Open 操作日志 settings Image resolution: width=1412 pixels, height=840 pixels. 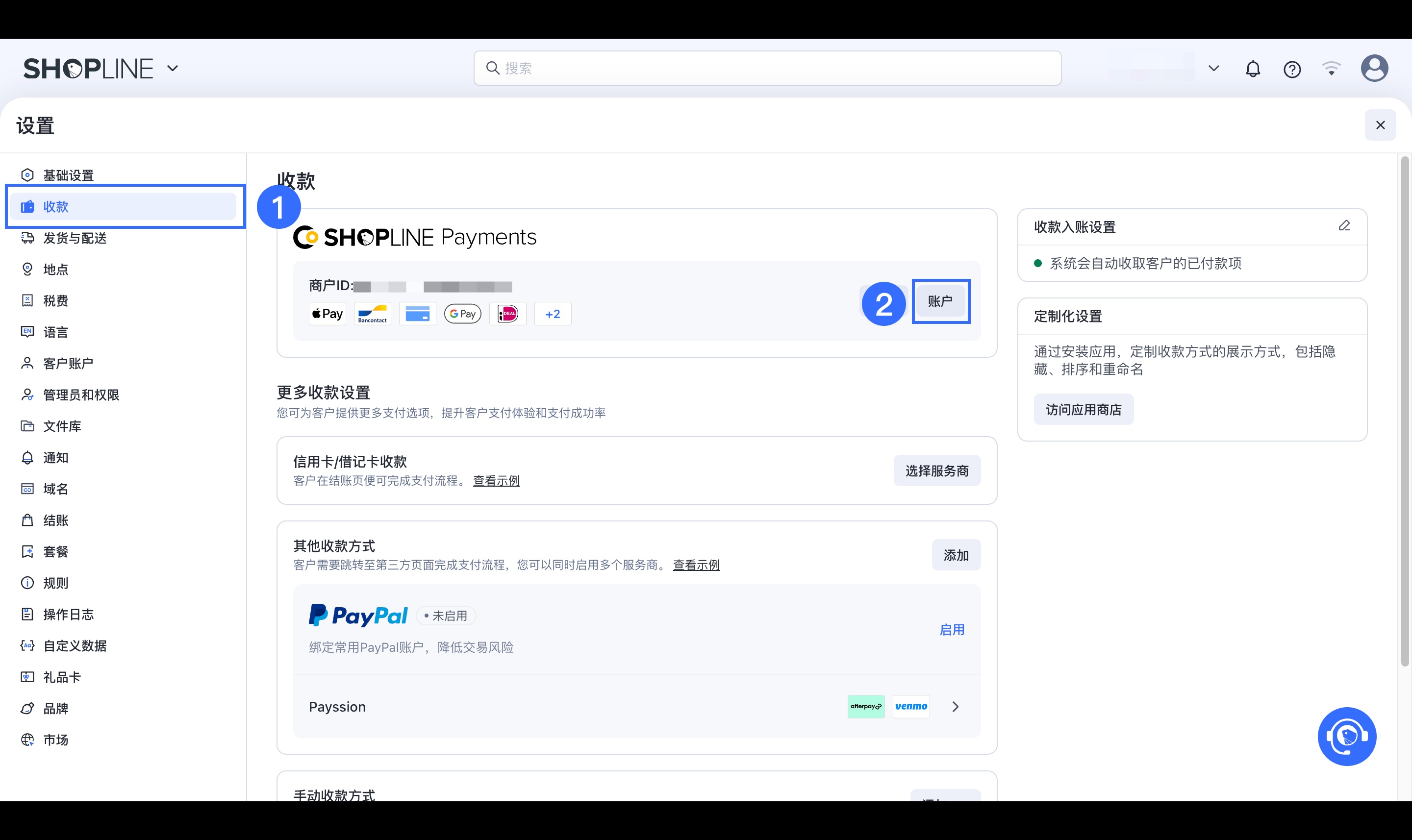pos(124,614)
